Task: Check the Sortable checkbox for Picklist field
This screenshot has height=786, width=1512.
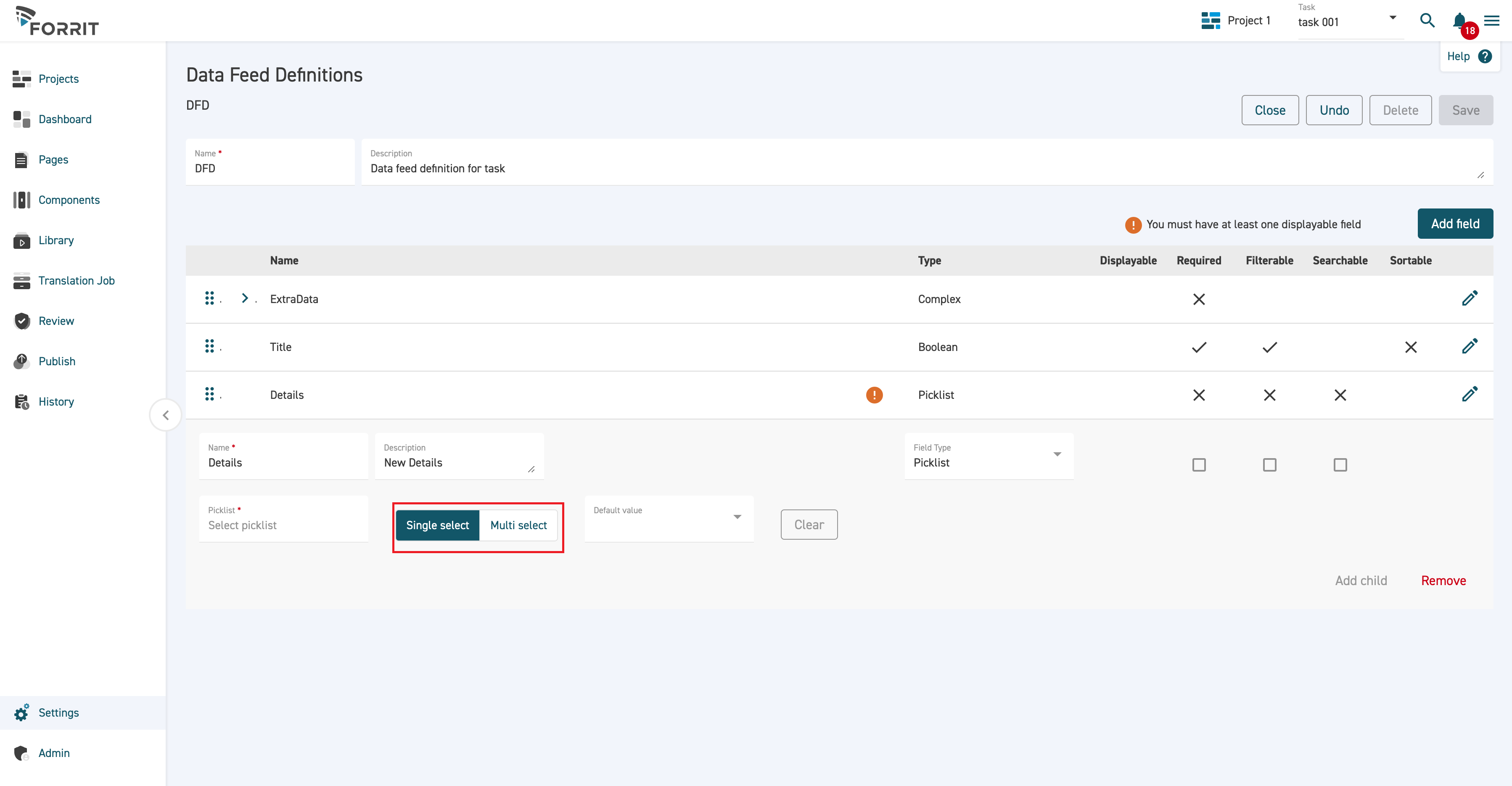Action: point(1340,464)
